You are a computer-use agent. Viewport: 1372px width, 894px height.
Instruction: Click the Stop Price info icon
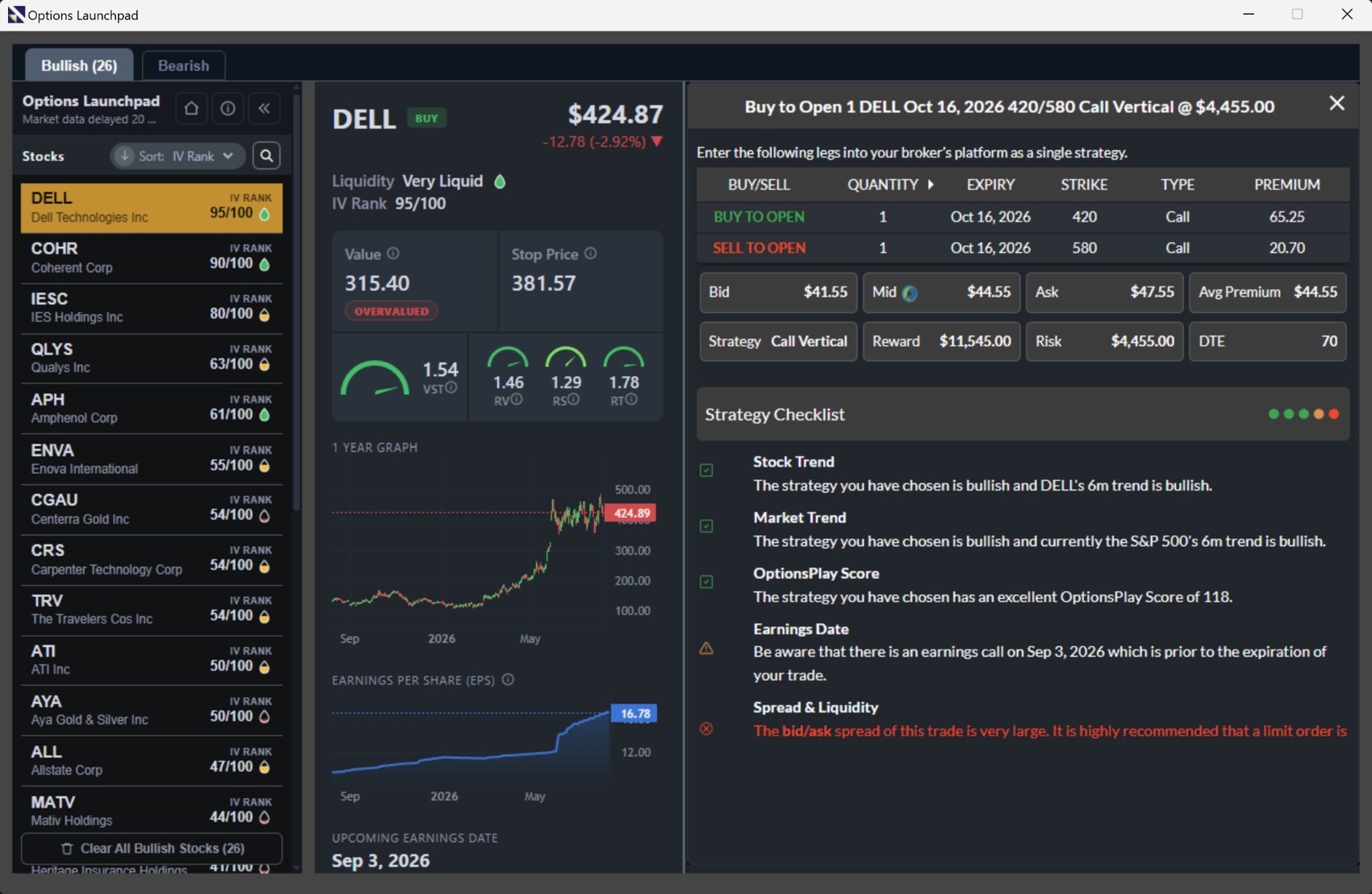[x=591, y=253]
